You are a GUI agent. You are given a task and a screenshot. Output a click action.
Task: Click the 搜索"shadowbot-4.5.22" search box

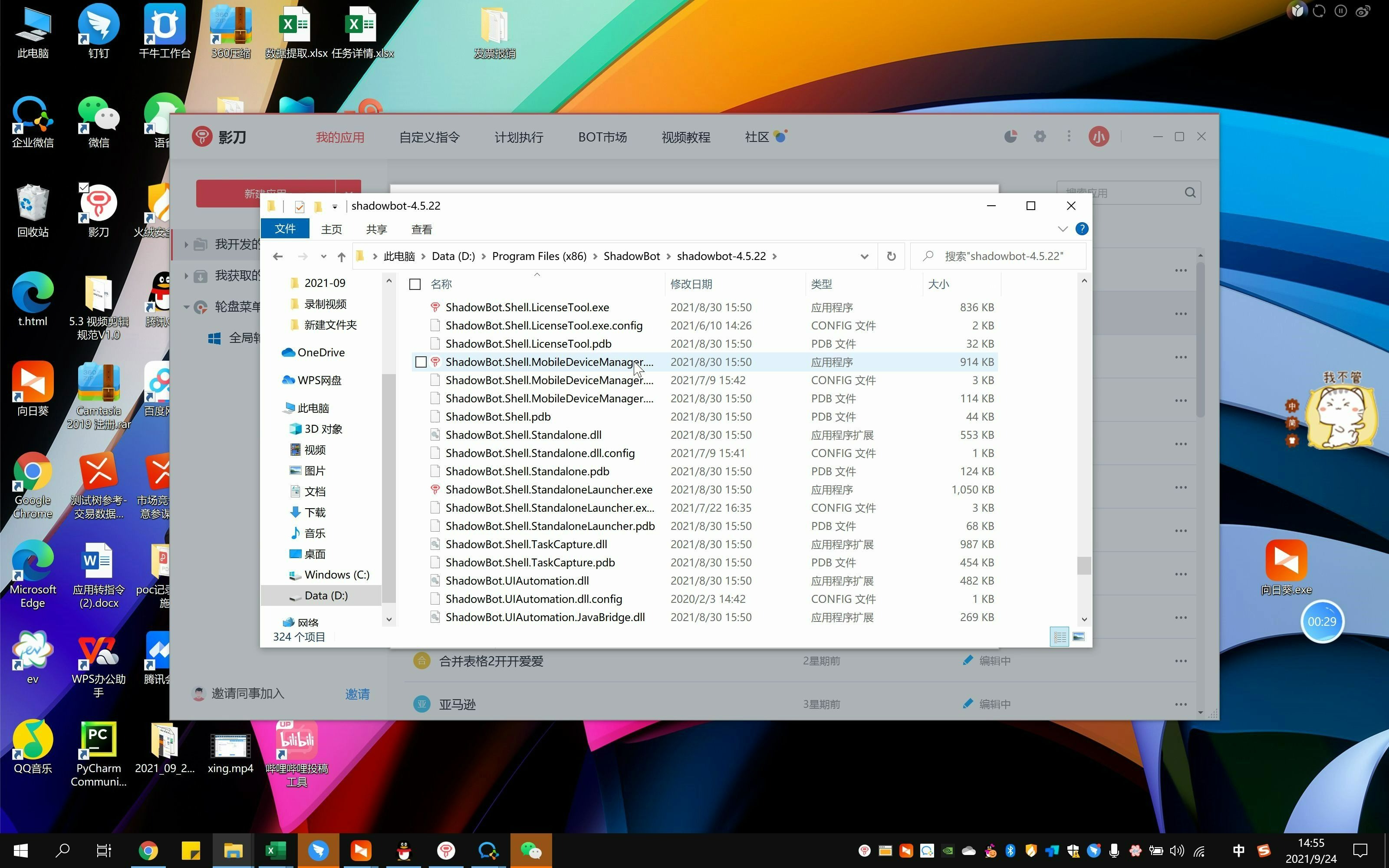pyautogui.click(x=999, y=256)
